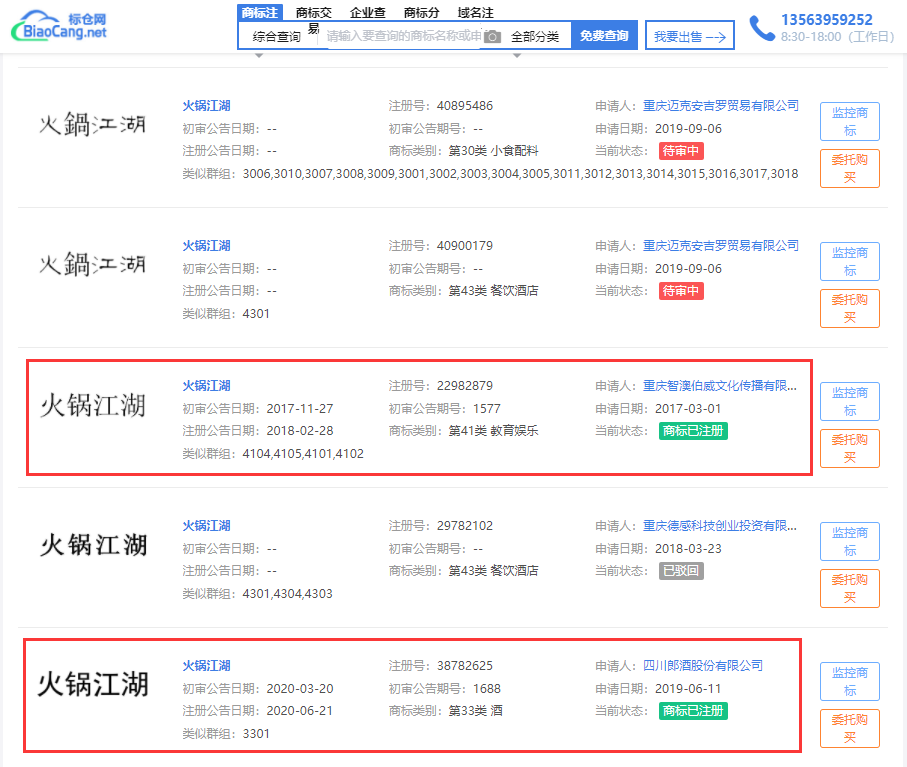Open the BiaoCang.net logo homepage
The image size is (907, 767).
point(60,26)
